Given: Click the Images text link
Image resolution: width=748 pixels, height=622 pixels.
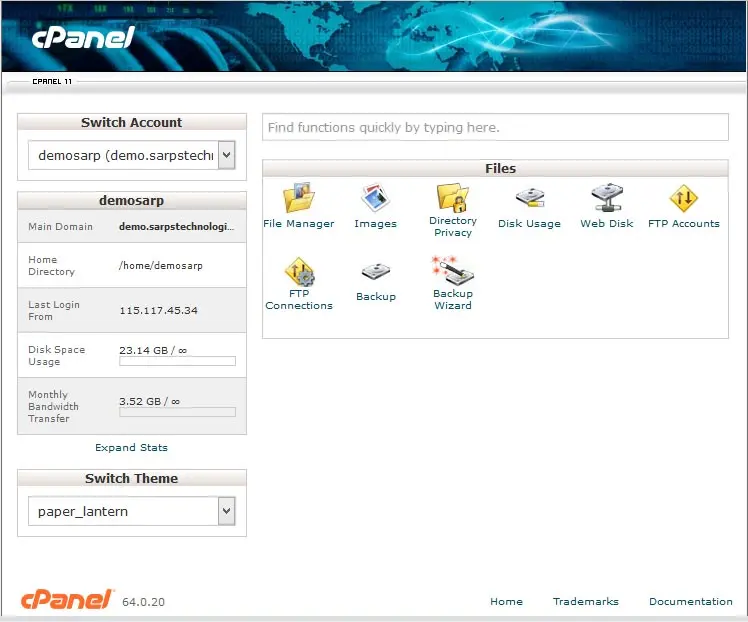Looking at the screenshot, I should (375, 223).
